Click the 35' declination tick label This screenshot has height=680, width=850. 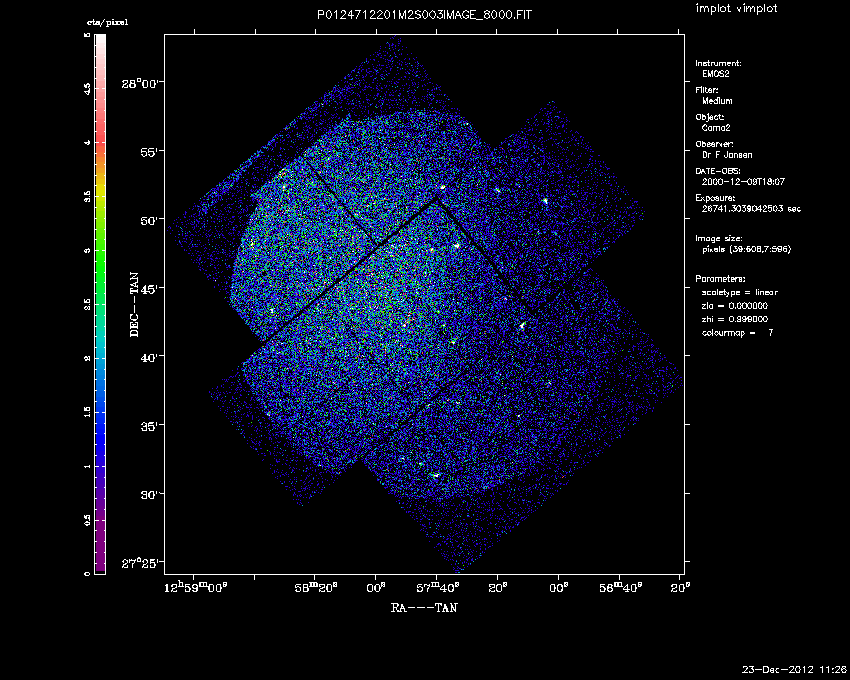(150, 426)
